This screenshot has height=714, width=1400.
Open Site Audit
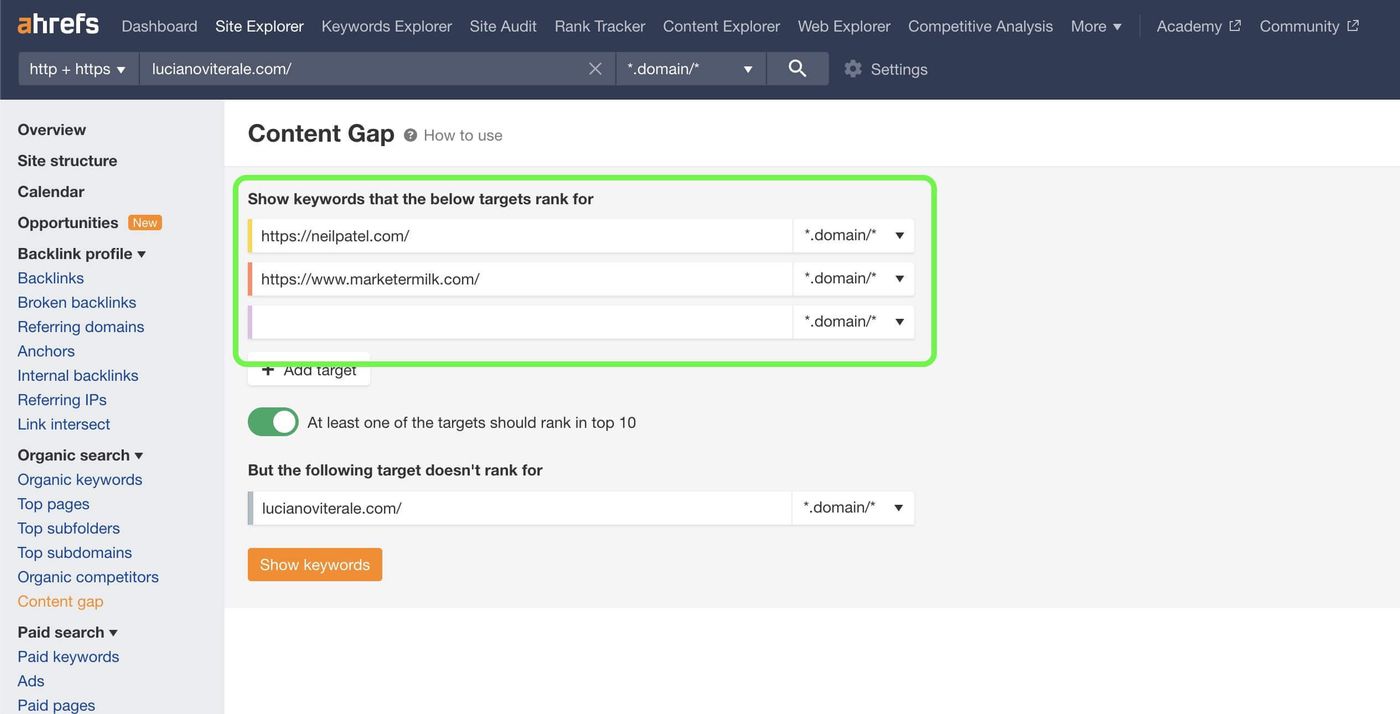click(503, 26)
